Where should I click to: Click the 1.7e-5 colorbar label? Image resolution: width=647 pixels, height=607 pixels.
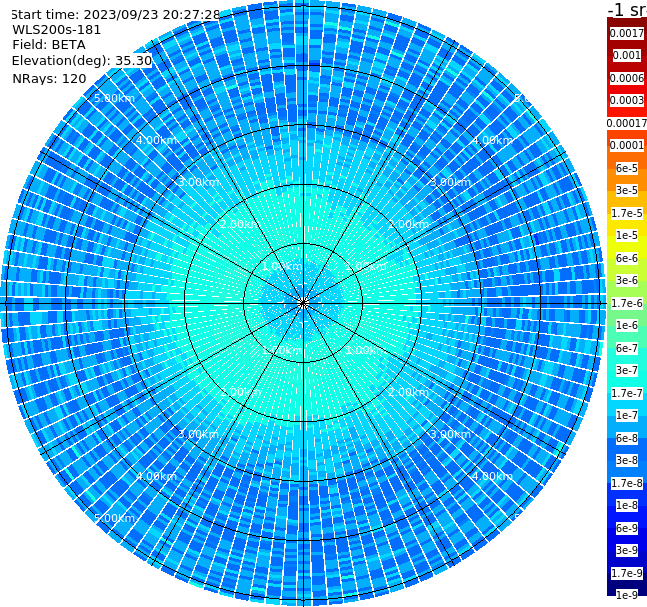coord(627,213)
